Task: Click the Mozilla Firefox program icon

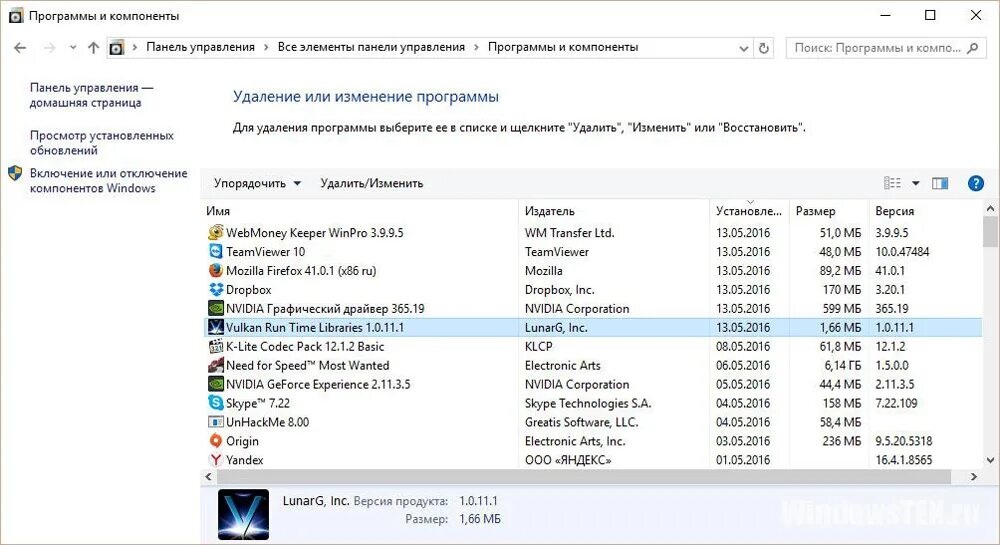Action: [x=216, y=270]
